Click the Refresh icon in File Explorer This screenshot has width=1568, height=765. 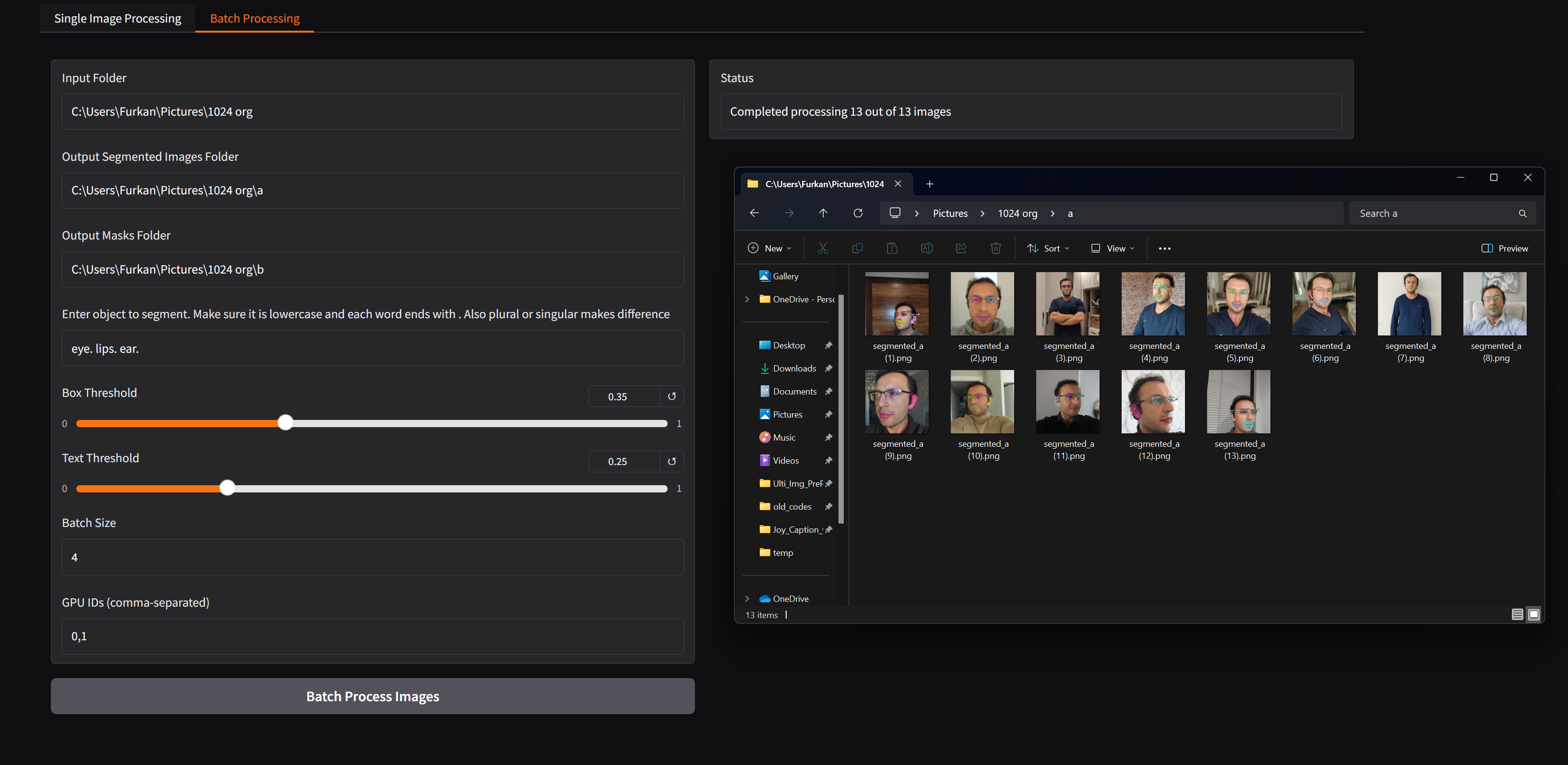[858, 213]
